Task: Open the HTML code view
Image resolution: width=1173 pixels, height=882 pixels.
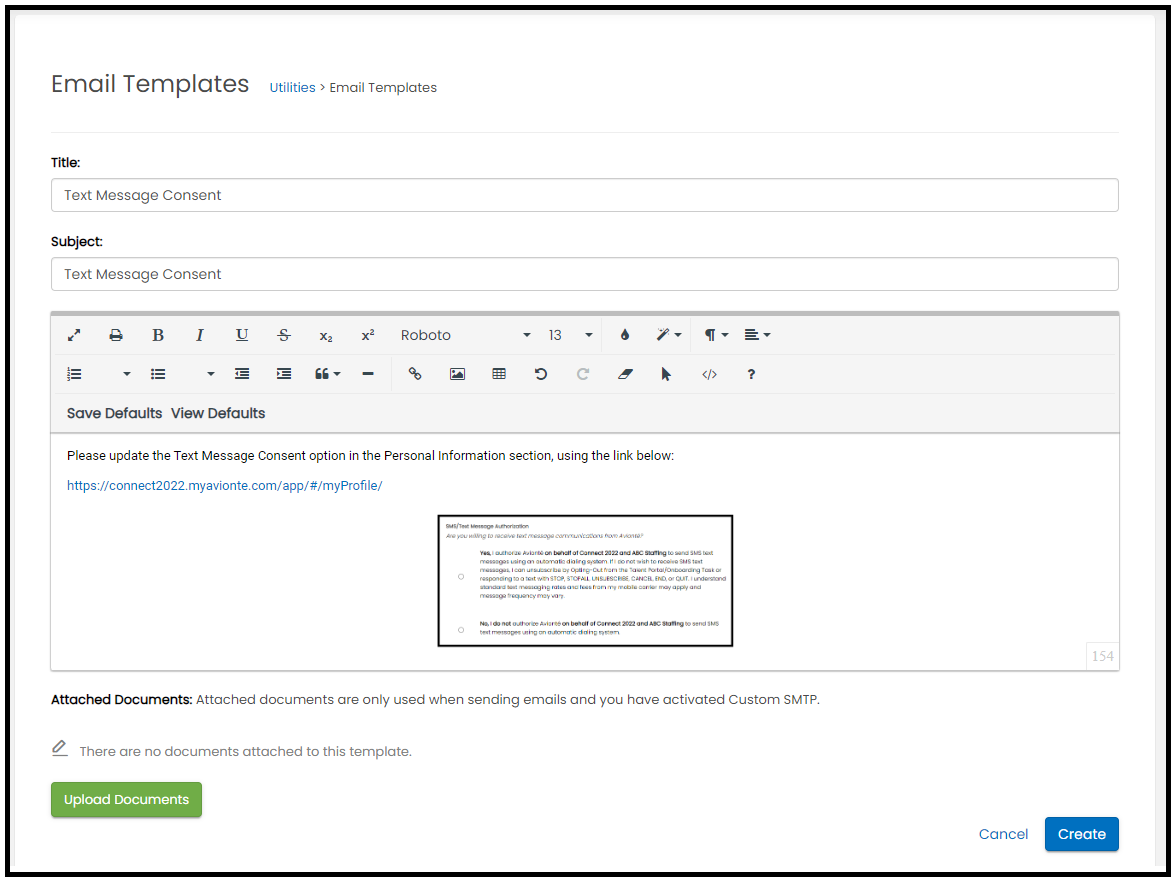Action: pyautogui.click(x=710, y=373)
